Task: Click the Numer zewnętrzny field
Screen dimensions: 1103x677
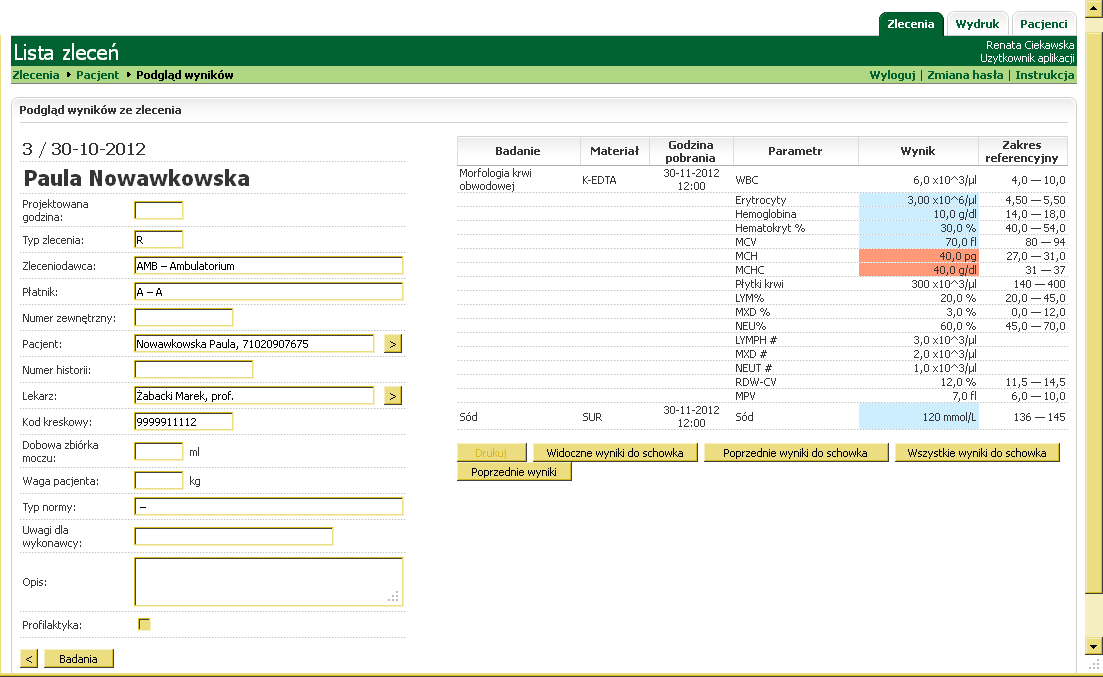Action: point(184,318)
